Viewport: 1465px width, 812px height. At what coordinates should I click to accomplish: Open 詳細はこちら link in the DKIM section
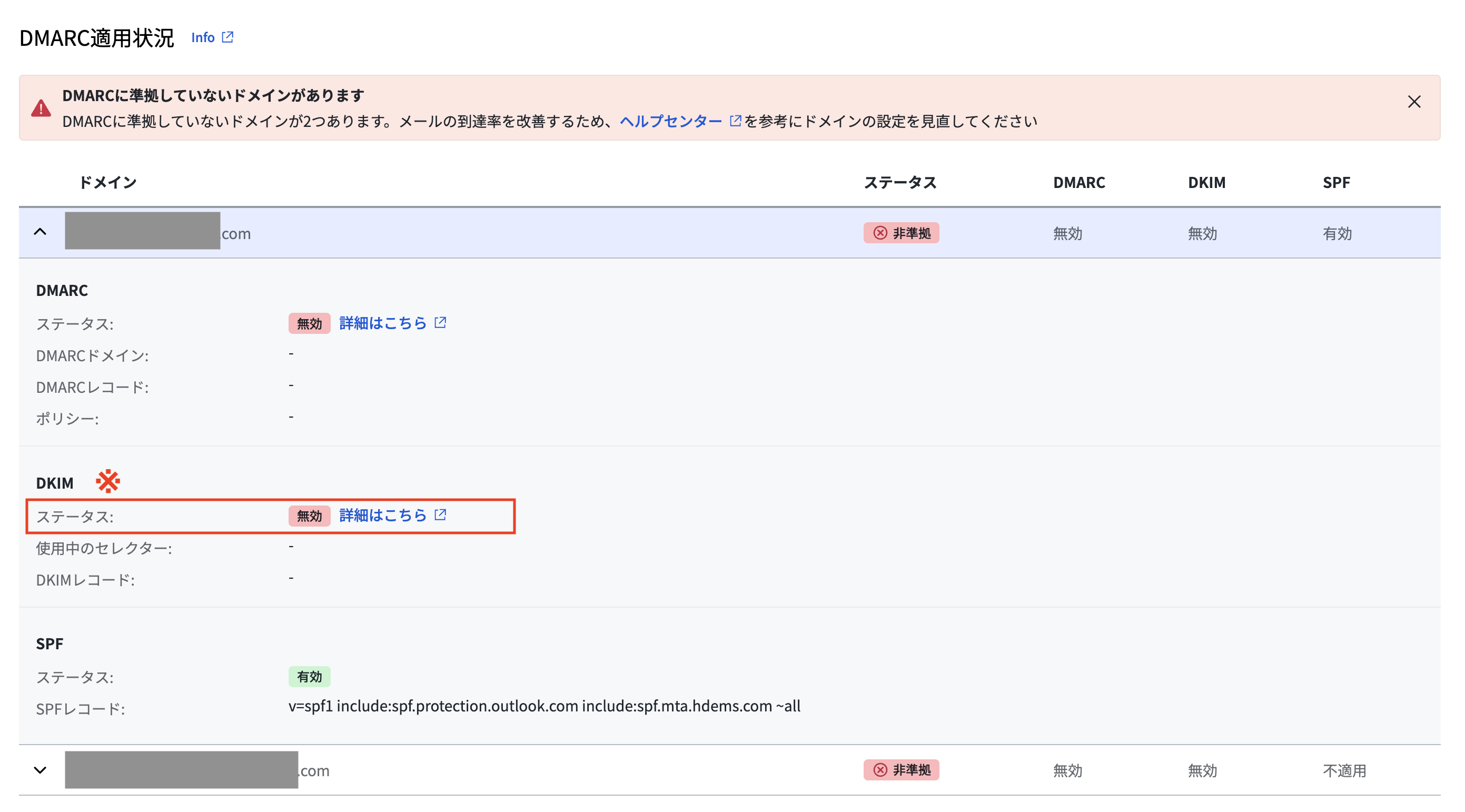[x=383, y=515]
